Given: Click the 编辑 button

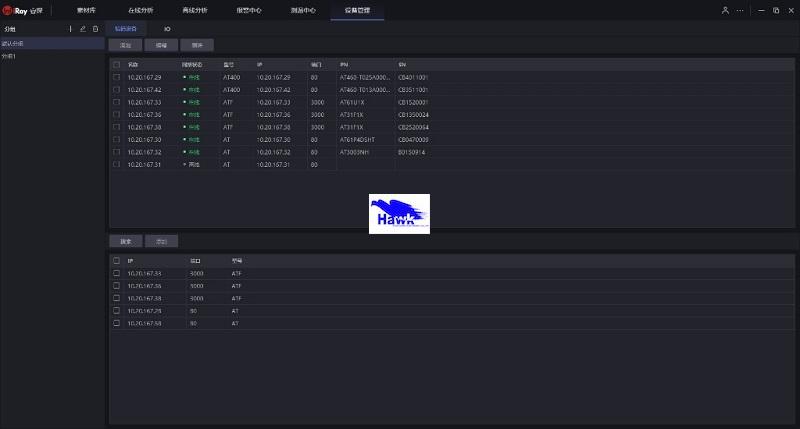Looking at the screenshot, I should (x=160, y=46).
